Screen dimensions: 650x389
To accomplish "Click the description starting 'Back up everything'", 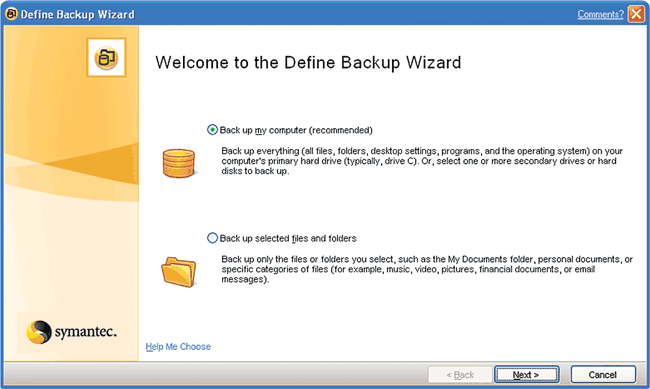I will point(422,161).
